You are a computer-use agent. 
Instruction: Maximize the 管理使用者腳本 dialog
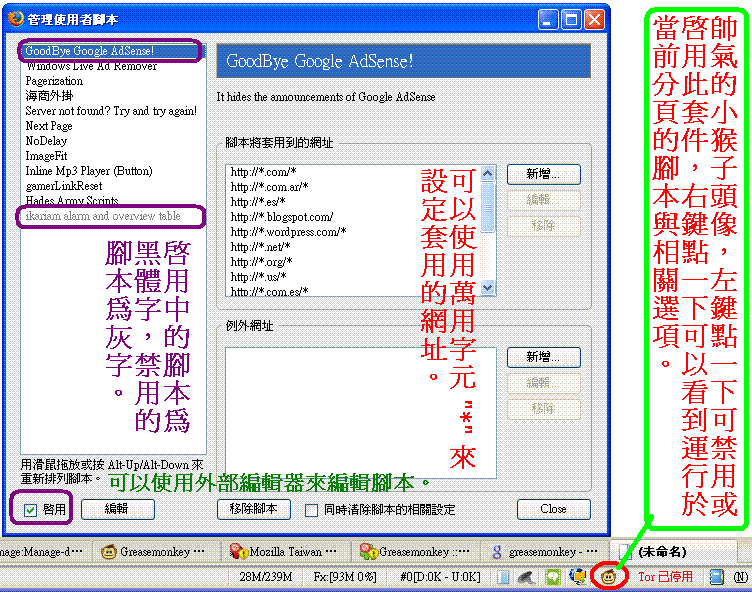click(x=571, y=20)
